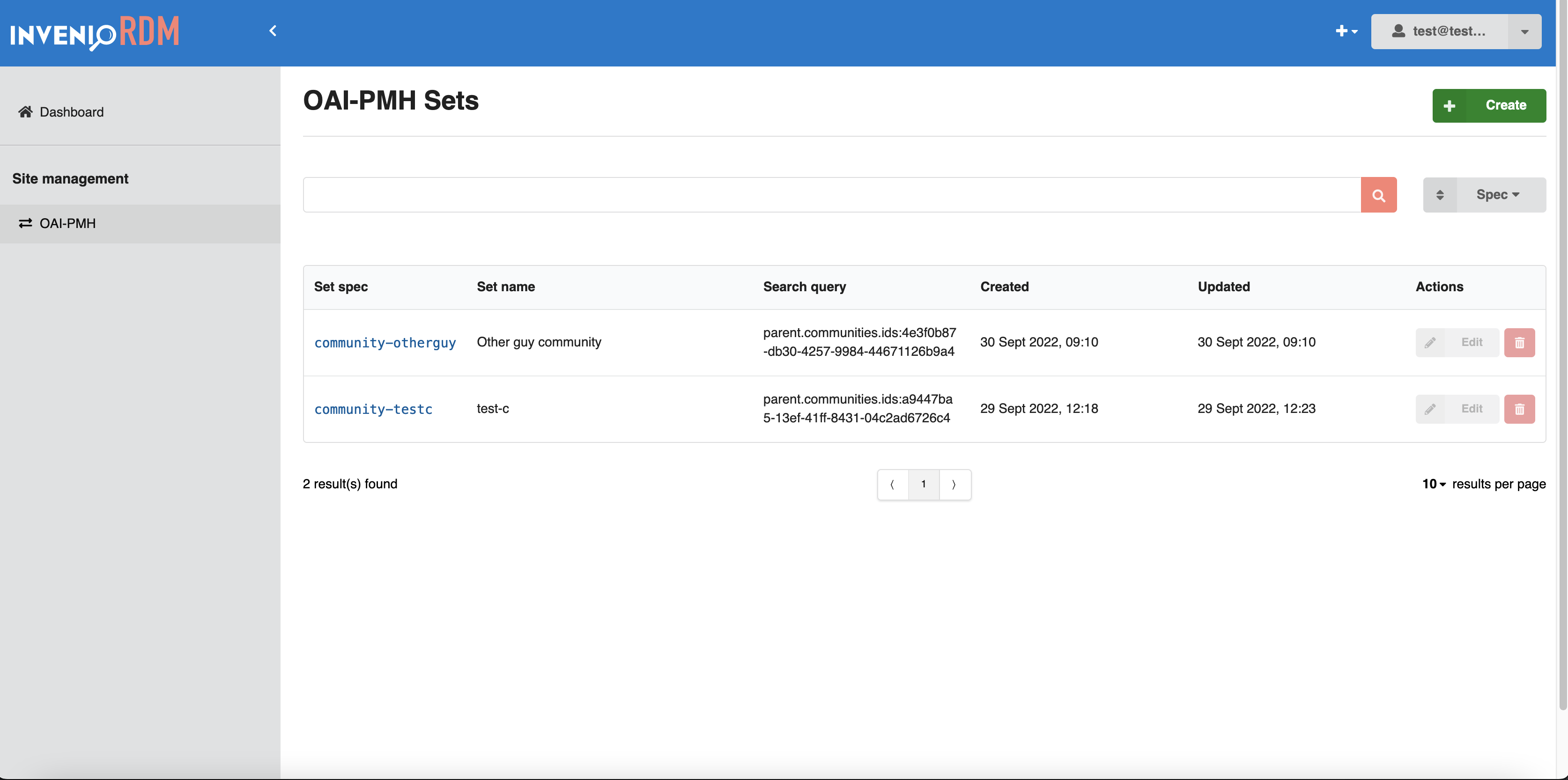Select OAI-PMH in the sidebar
Image resolution: width=1568 pixels, height=780 pixels.
(x=140, y=223)
